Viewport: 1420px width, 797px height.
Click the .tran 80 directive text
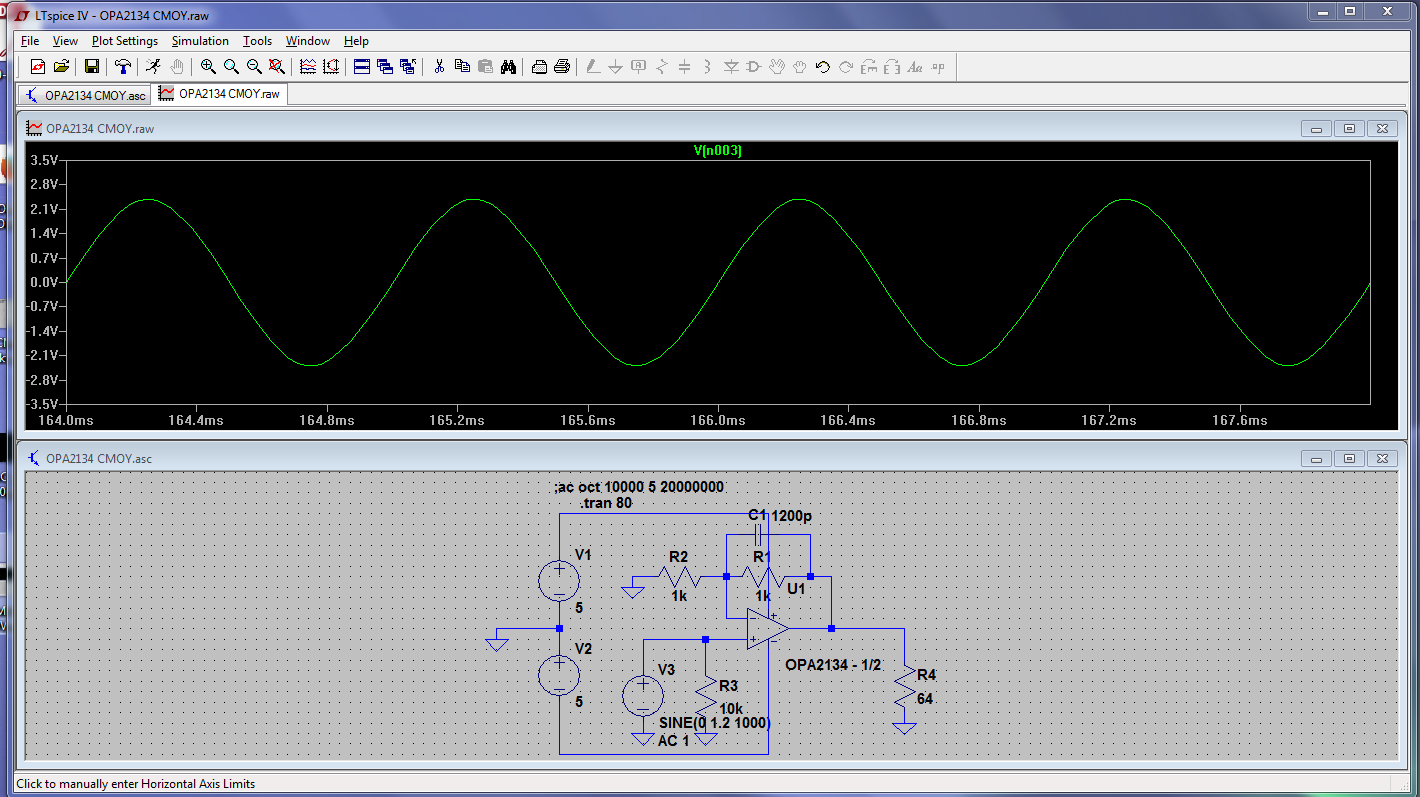606,503
